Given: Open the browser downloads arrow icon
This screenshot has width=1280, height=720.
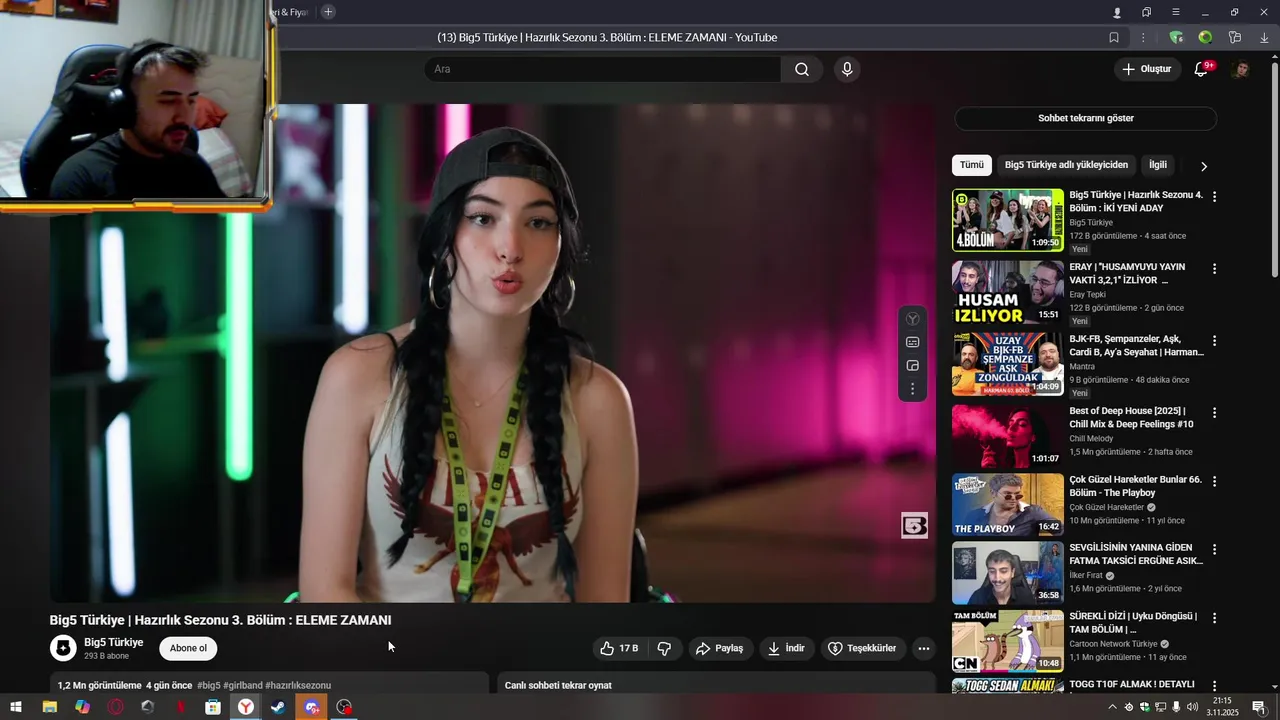Looking at the screenshot, I should 1264,37.
